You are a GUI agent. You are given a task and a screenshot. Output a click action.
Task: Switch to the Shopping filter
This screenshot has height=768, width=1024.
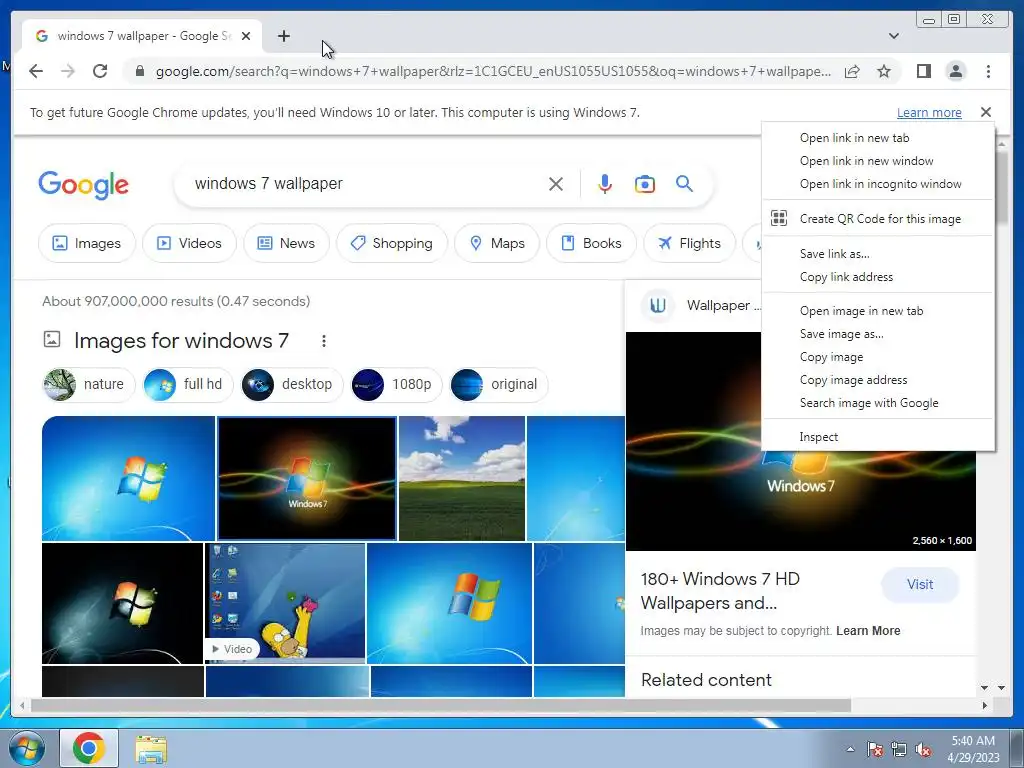pos(392,243)
